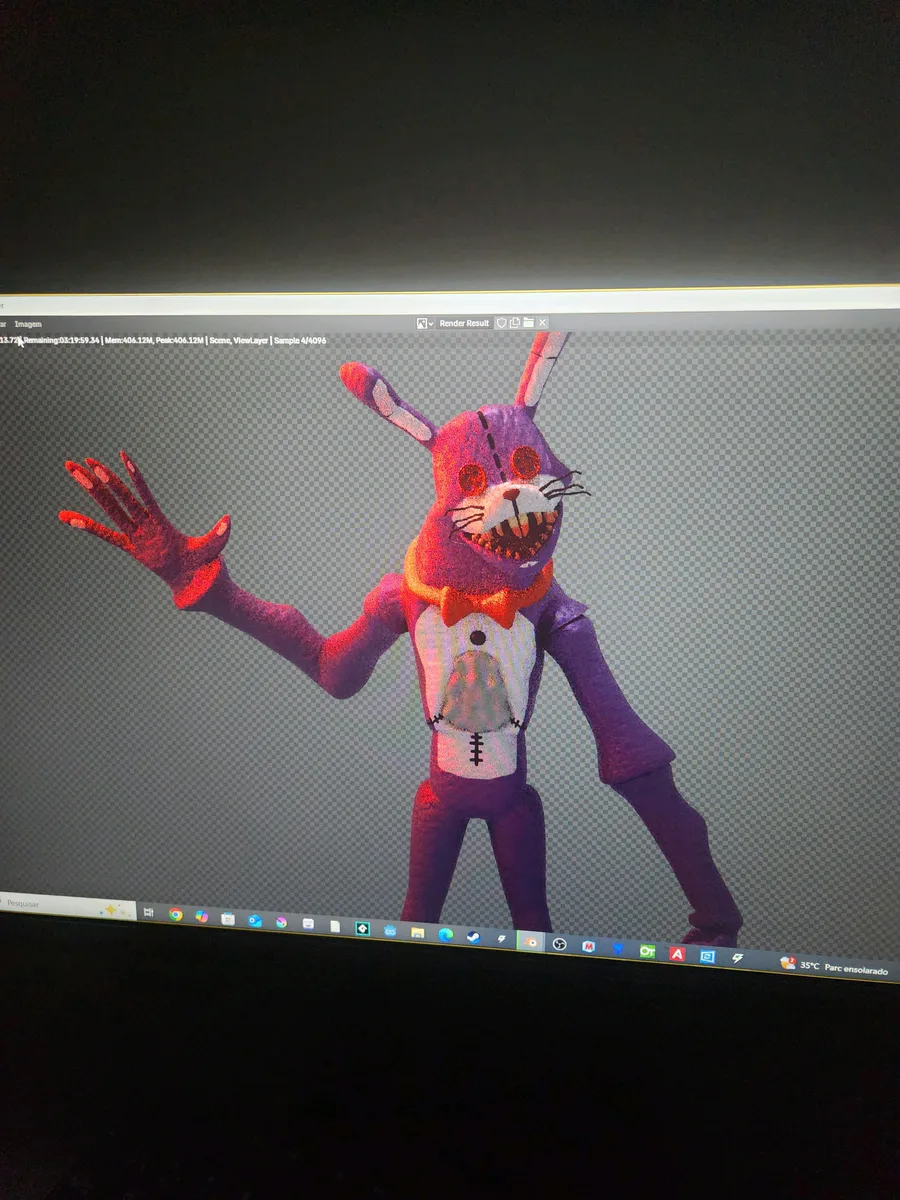Open the Imagem menu

coord(28,324)
